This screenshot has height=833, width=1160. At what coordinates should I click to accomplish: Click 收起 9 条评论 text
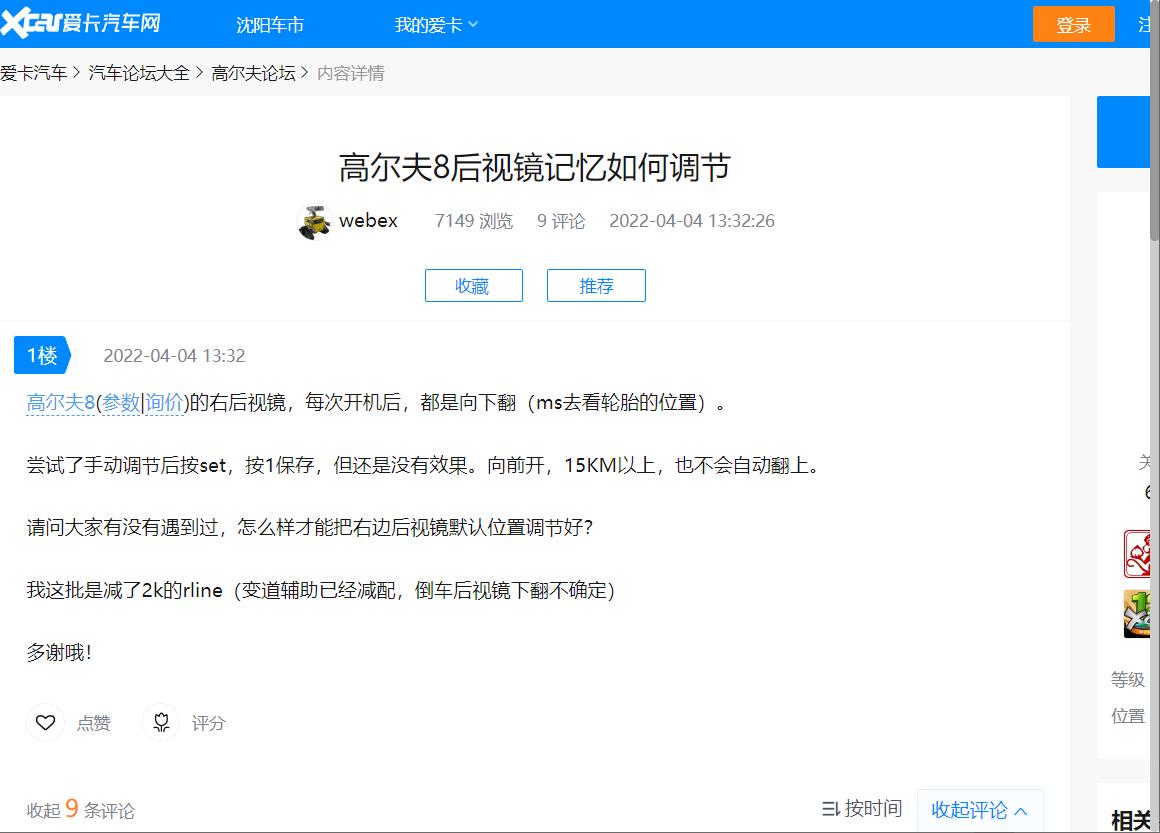point(81,809)
